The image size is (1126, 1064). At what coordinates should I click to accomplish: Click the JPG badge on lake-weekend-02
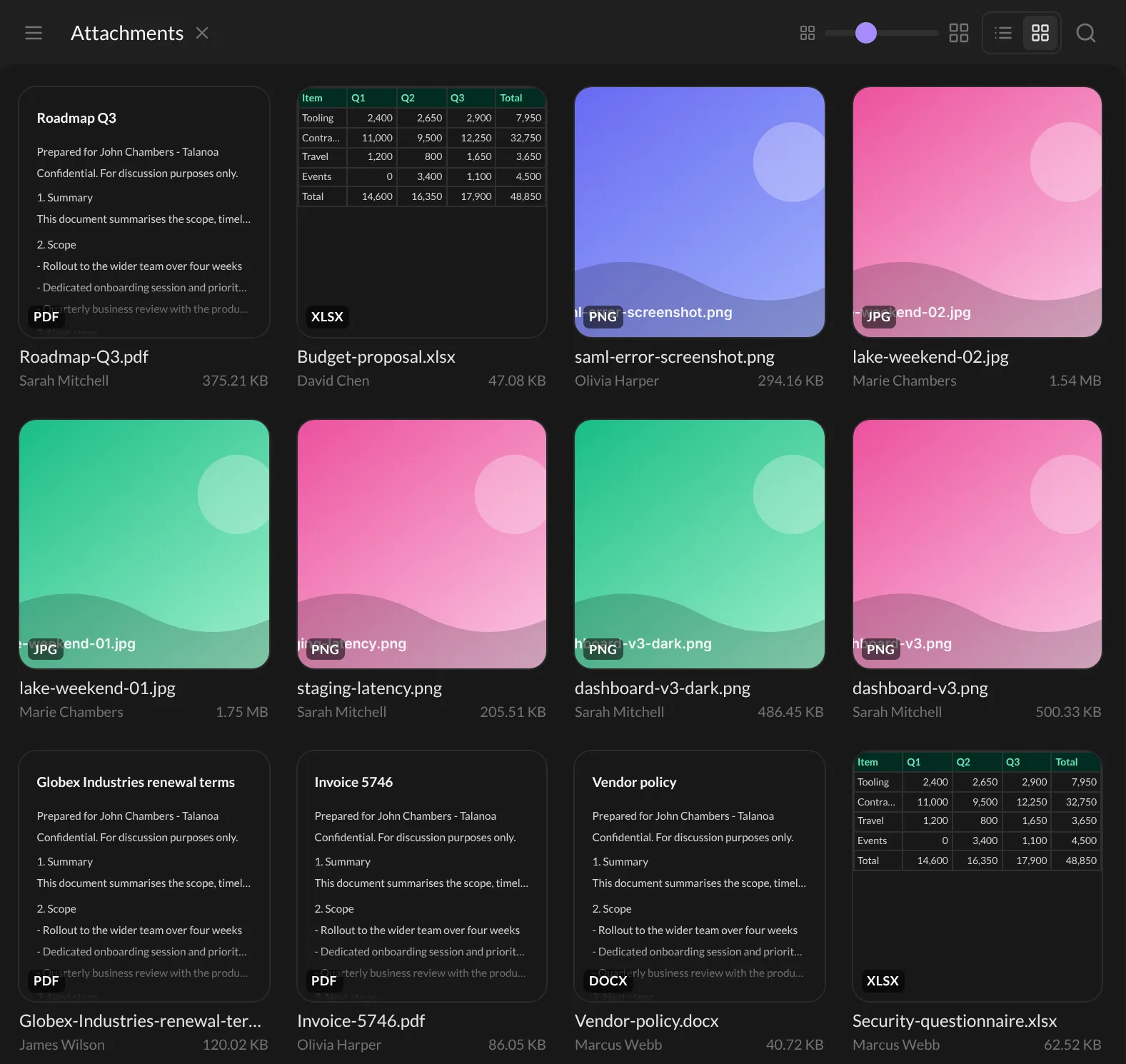pyautogui.click(x=878, y=316)
